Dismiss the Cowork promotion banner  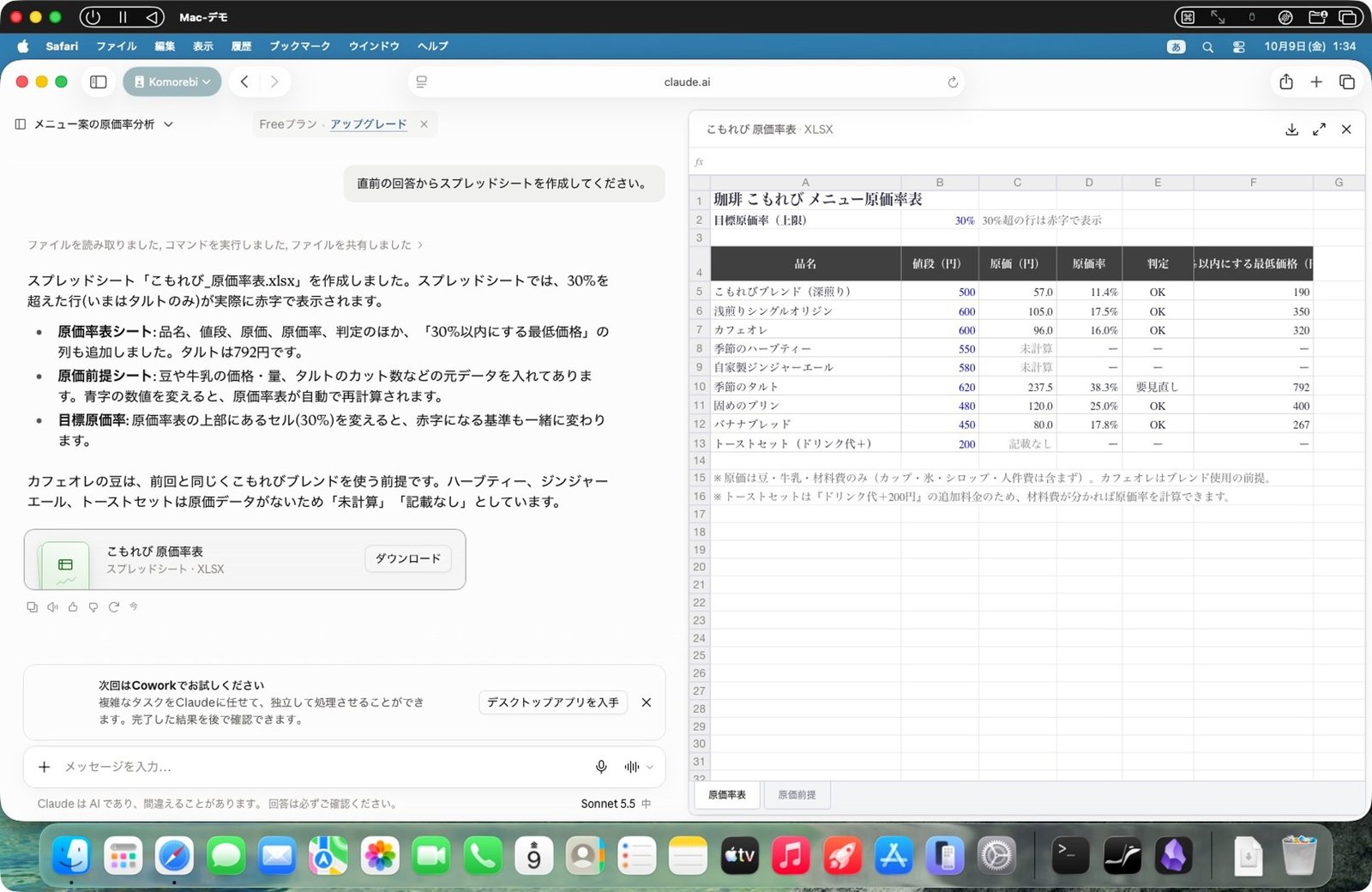click(647, 702)
